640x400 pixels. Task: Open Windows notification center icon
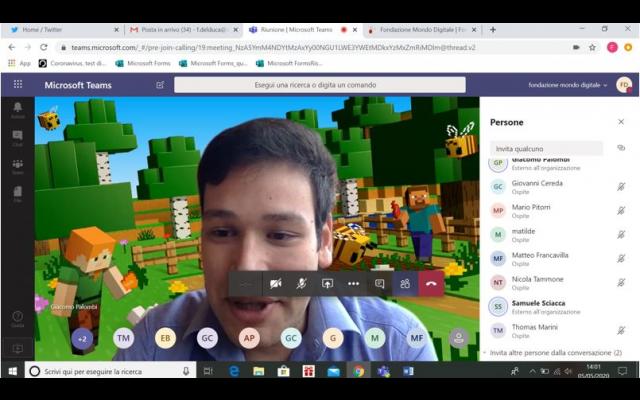(622, 371)
